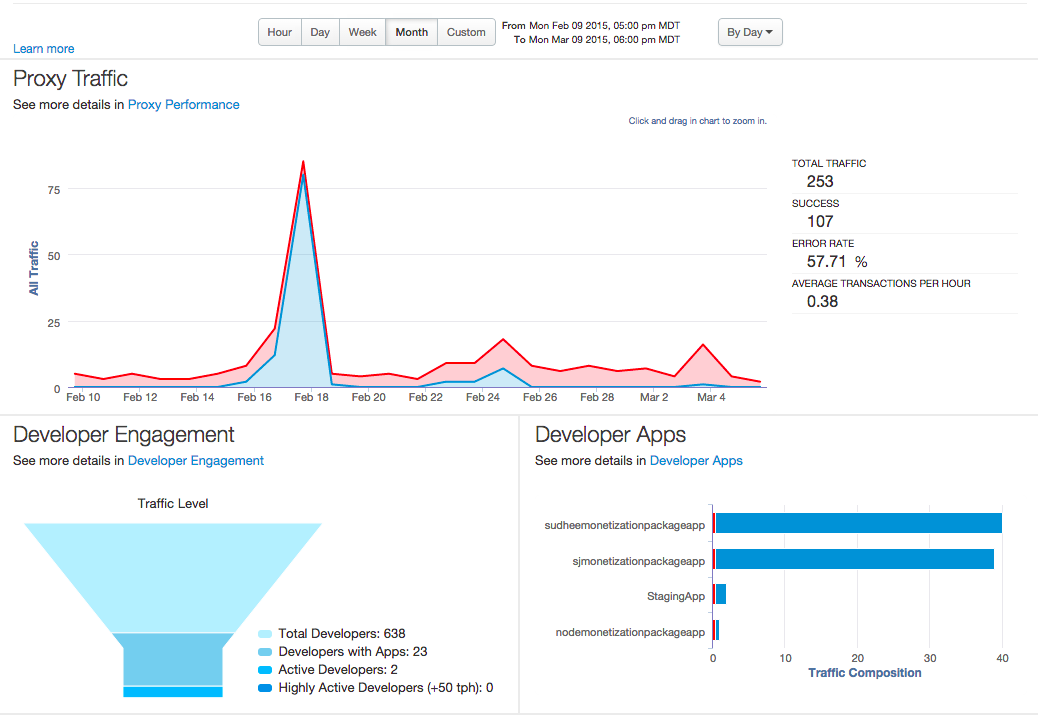Switch to the Day view

[x=319, y=31]
